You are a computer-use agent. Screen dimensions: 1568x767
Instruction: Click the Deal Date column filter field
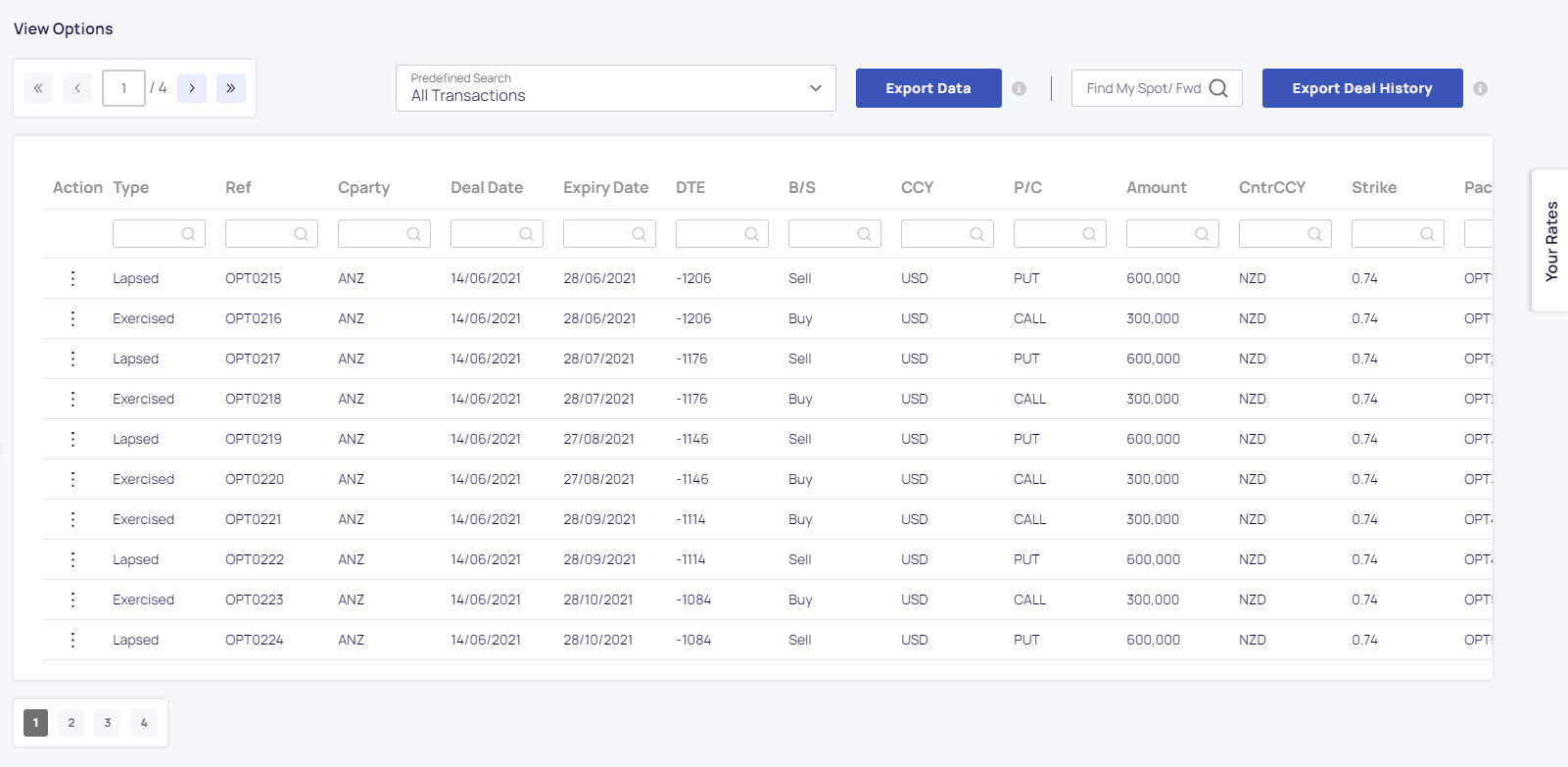pos(497,234)
